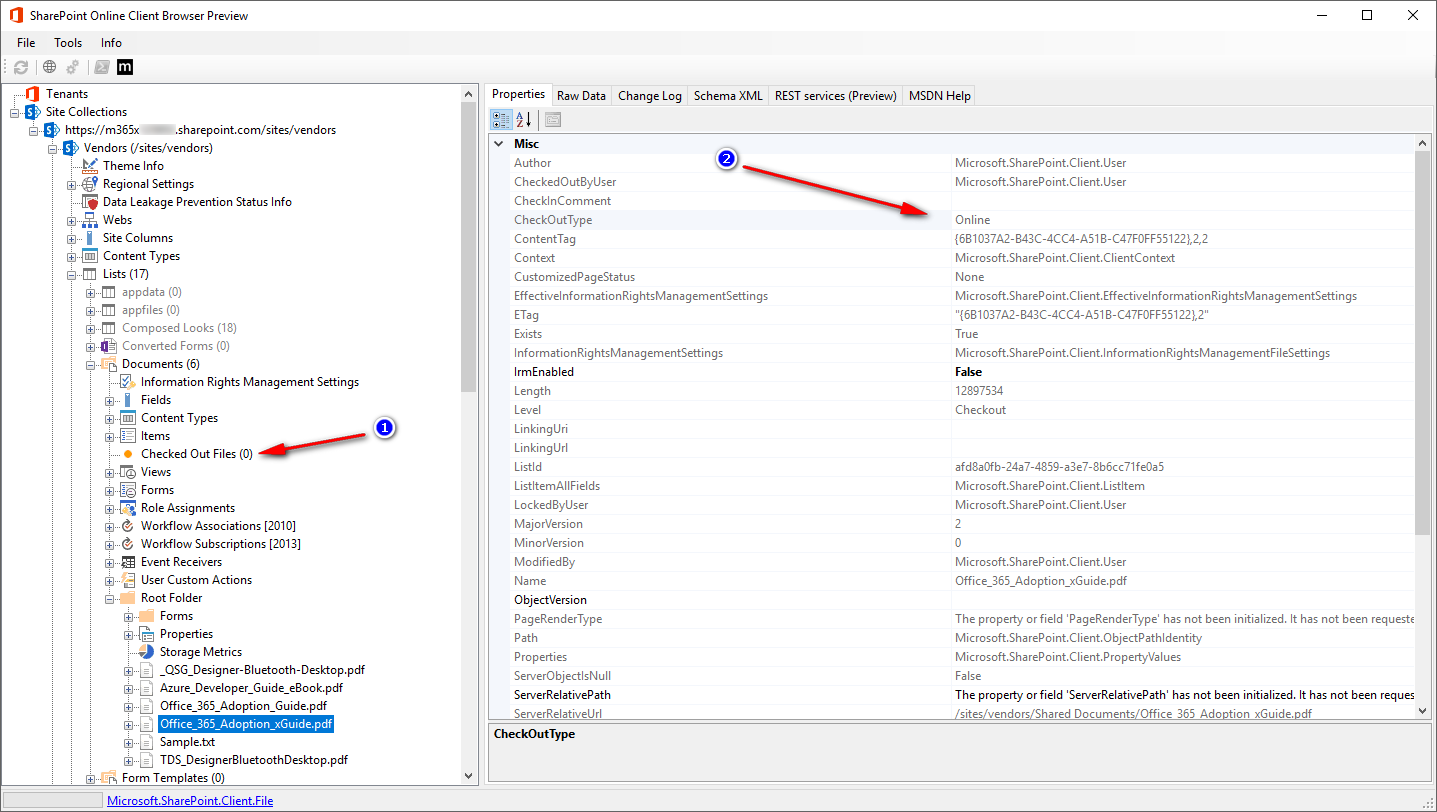The height and width of the screenshot is (812, 1437).
Task: Click the PowerShell console toolbar icon
Action: coord(102,67)
